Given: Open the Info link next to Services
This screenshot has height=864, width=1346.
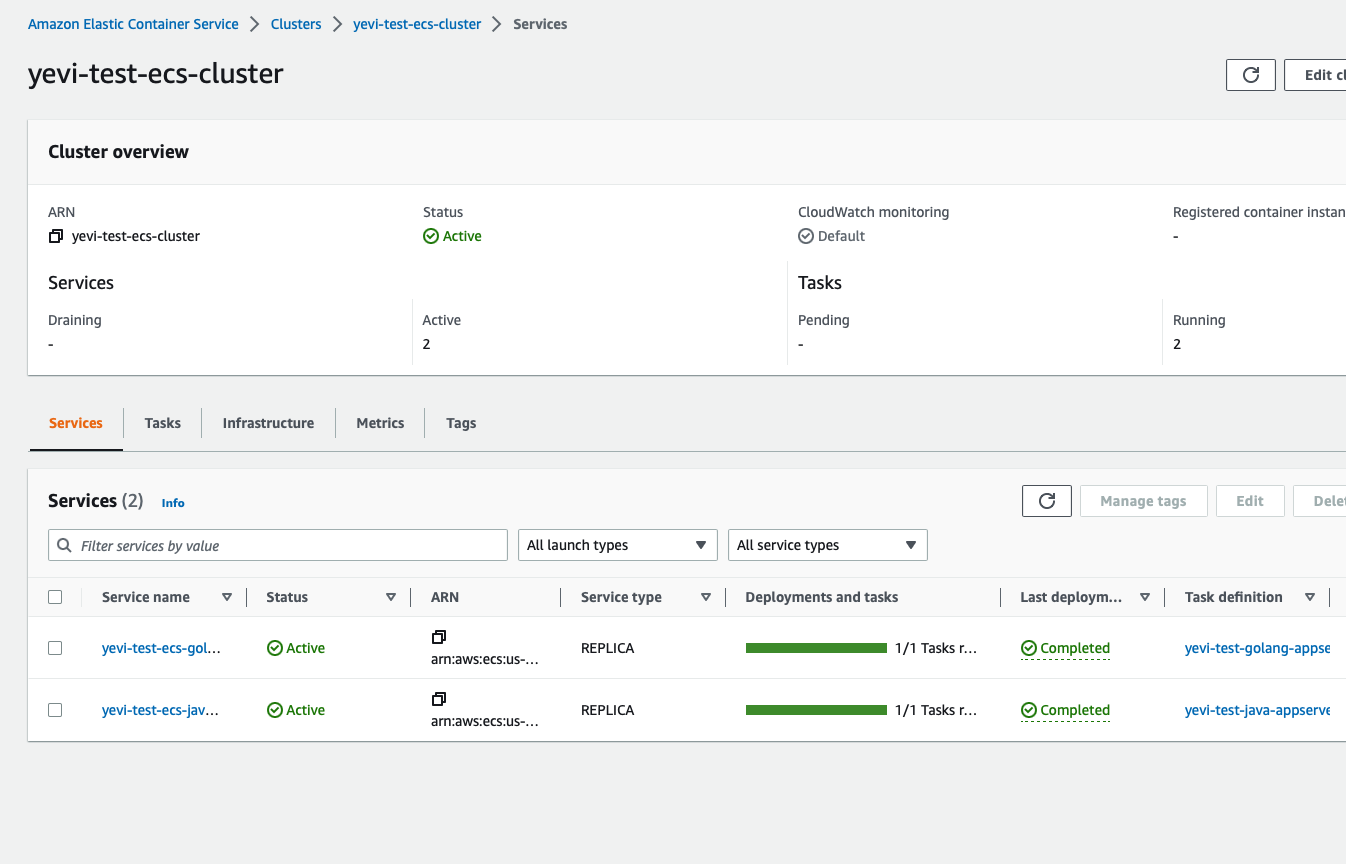Looking at the screenshot, I should click(x=173, y=503).
